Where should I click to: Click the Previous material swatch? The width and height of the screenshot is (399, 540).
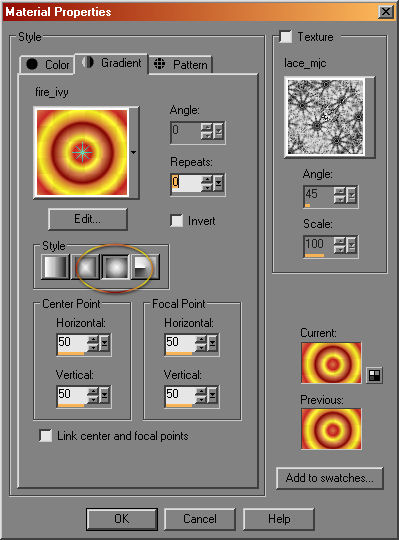331,429
